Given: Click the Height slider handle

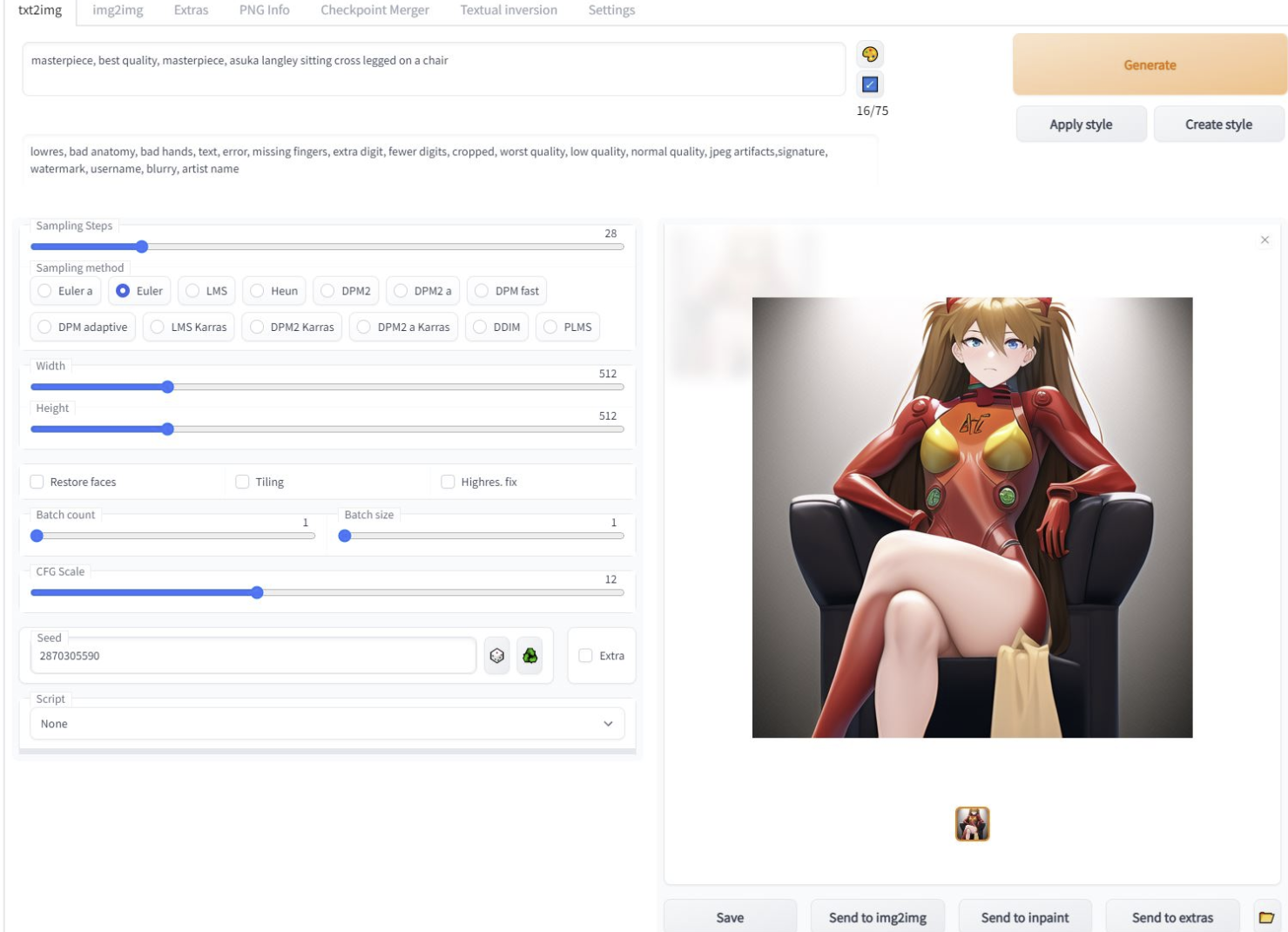Looking at the screenshot, I should [x=168, y=429].
